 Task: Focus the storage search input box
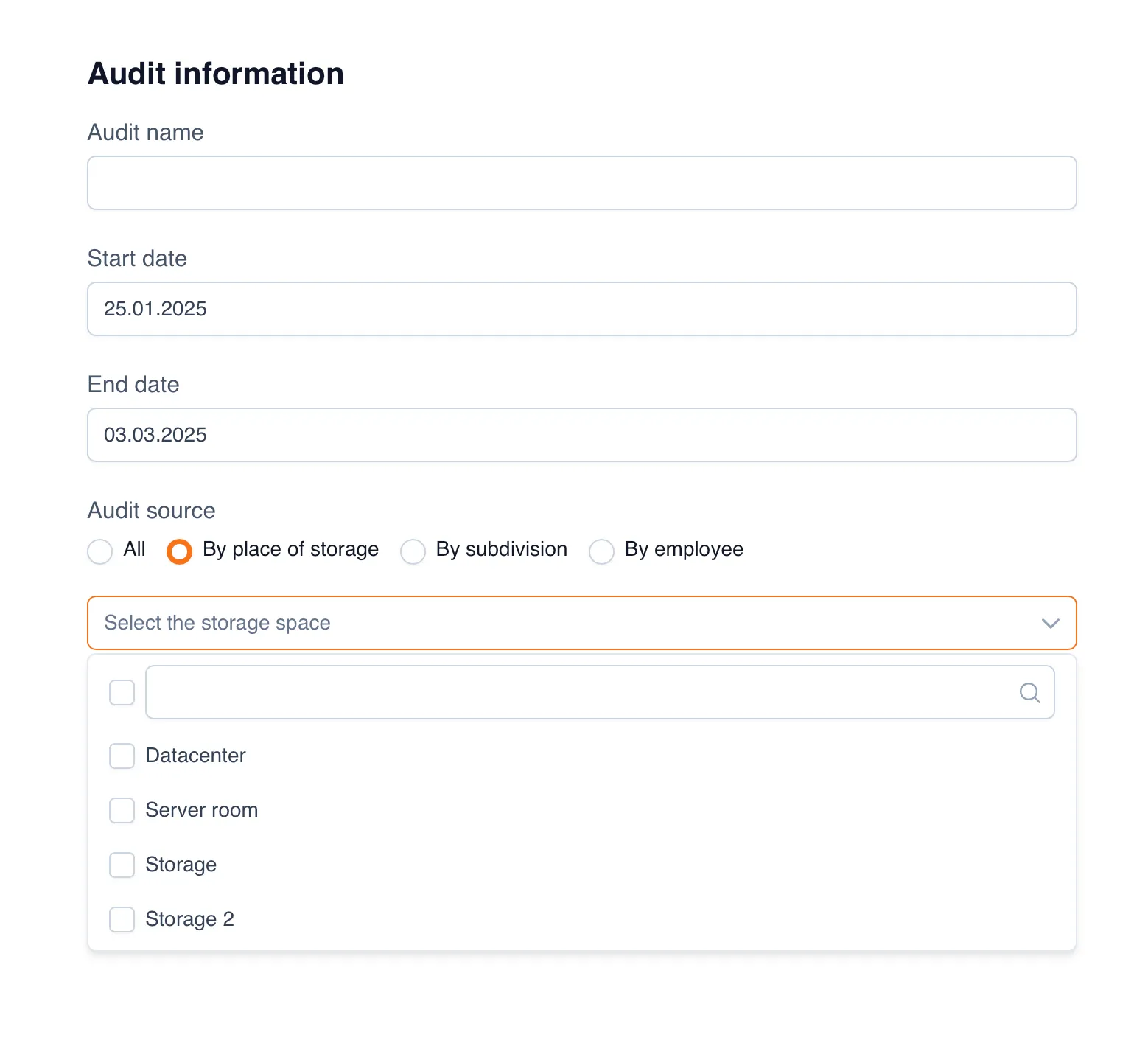coord(575,693)
